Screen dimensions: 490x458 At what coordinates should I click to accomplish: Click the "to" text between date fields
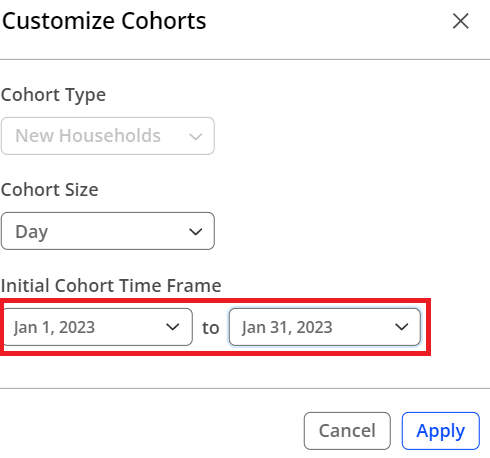tap(211, 328)
